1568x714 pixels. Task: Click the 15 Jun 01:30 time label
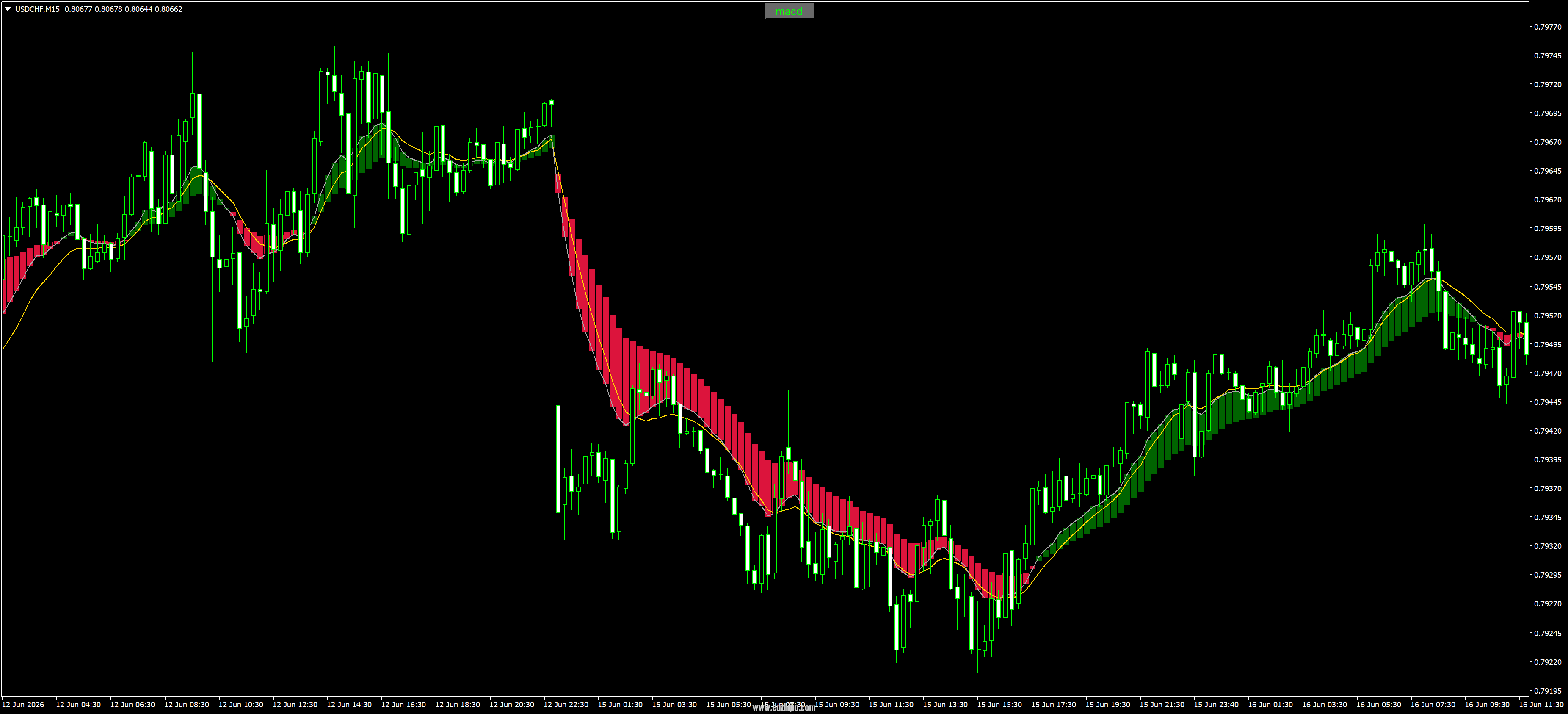[620, 705]
